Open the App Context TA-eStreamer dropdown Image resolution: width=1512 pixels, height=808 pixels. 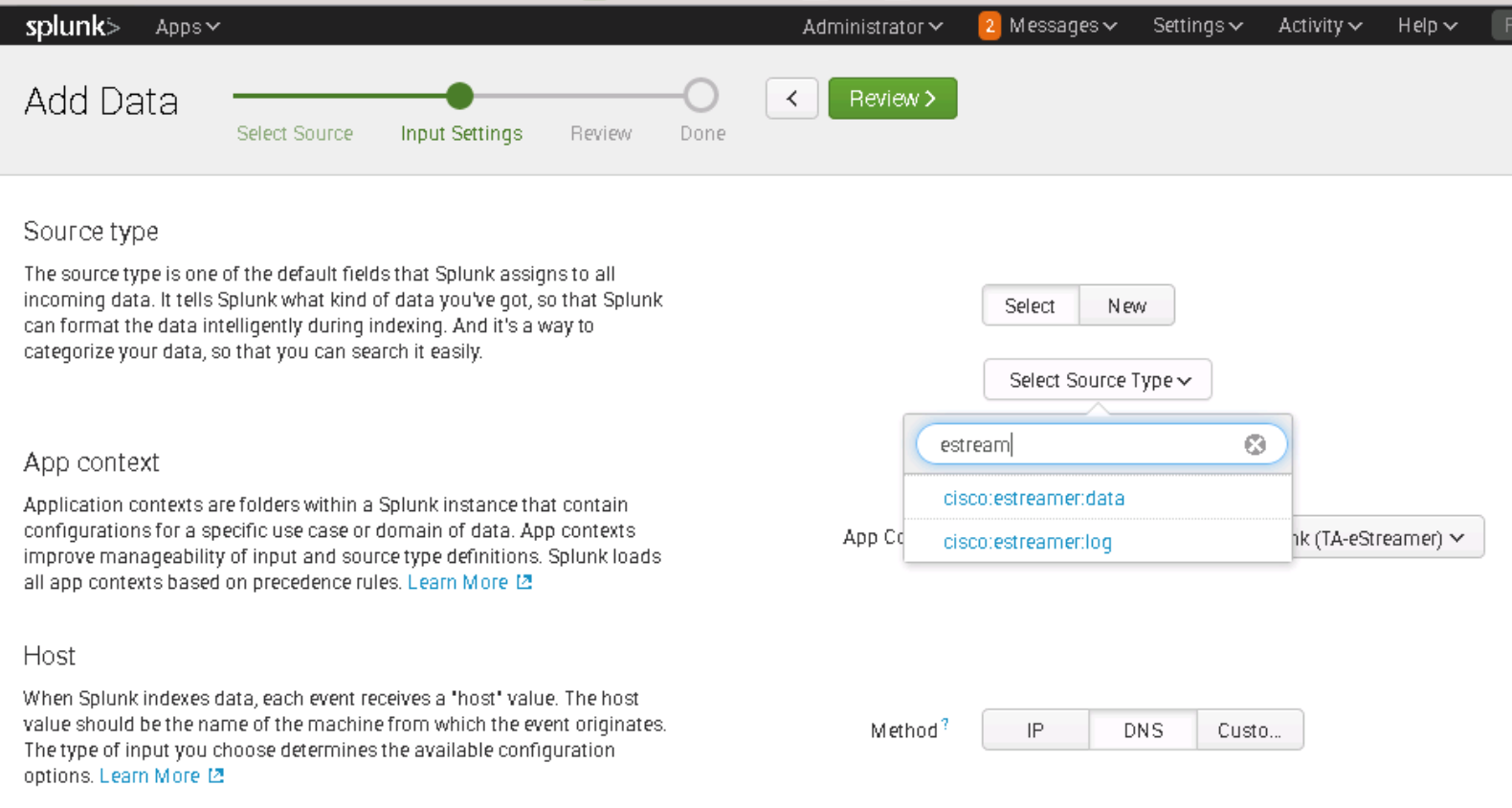coord(1387,538)
